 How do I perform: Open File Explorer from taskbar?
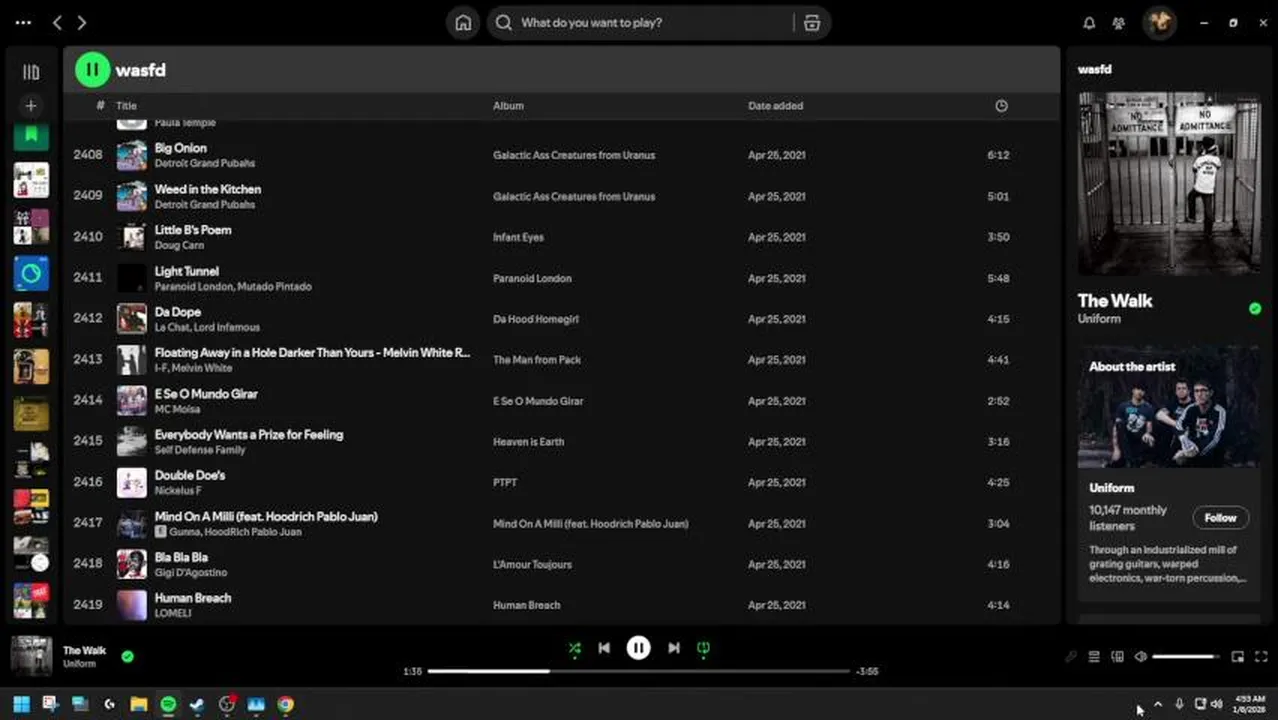point(139,704)
